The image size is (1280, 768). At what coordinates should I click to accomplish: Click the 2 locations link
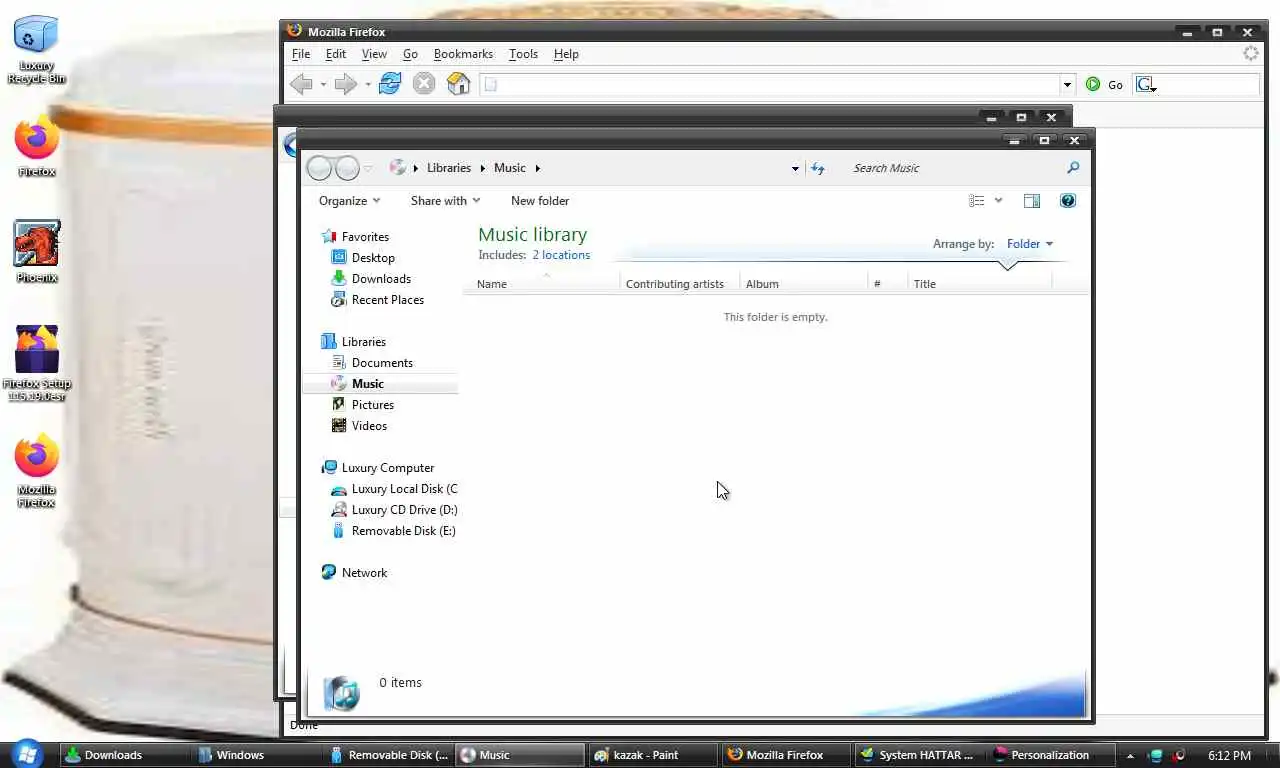[x=561, y=255]
